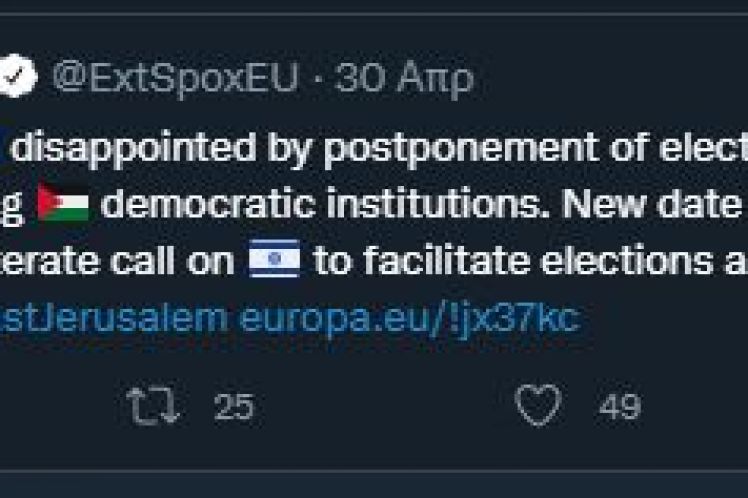748x498 pixels.
Task: Open the @ExtSpoxEU profile handle
Action: tap(175, 79)
